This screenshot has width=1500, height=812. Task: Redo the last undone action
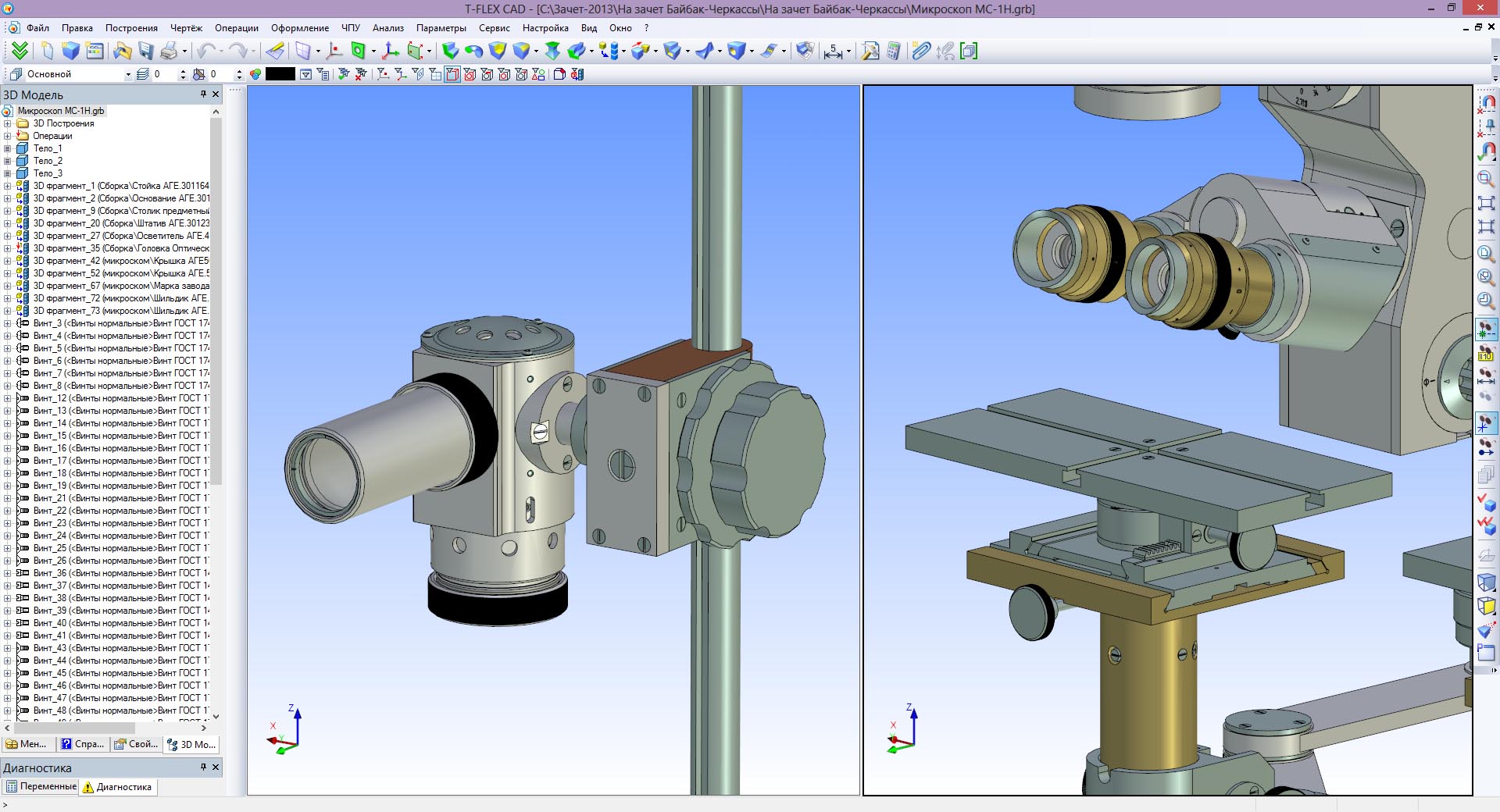pyautogui.click(x=237, y=51)
